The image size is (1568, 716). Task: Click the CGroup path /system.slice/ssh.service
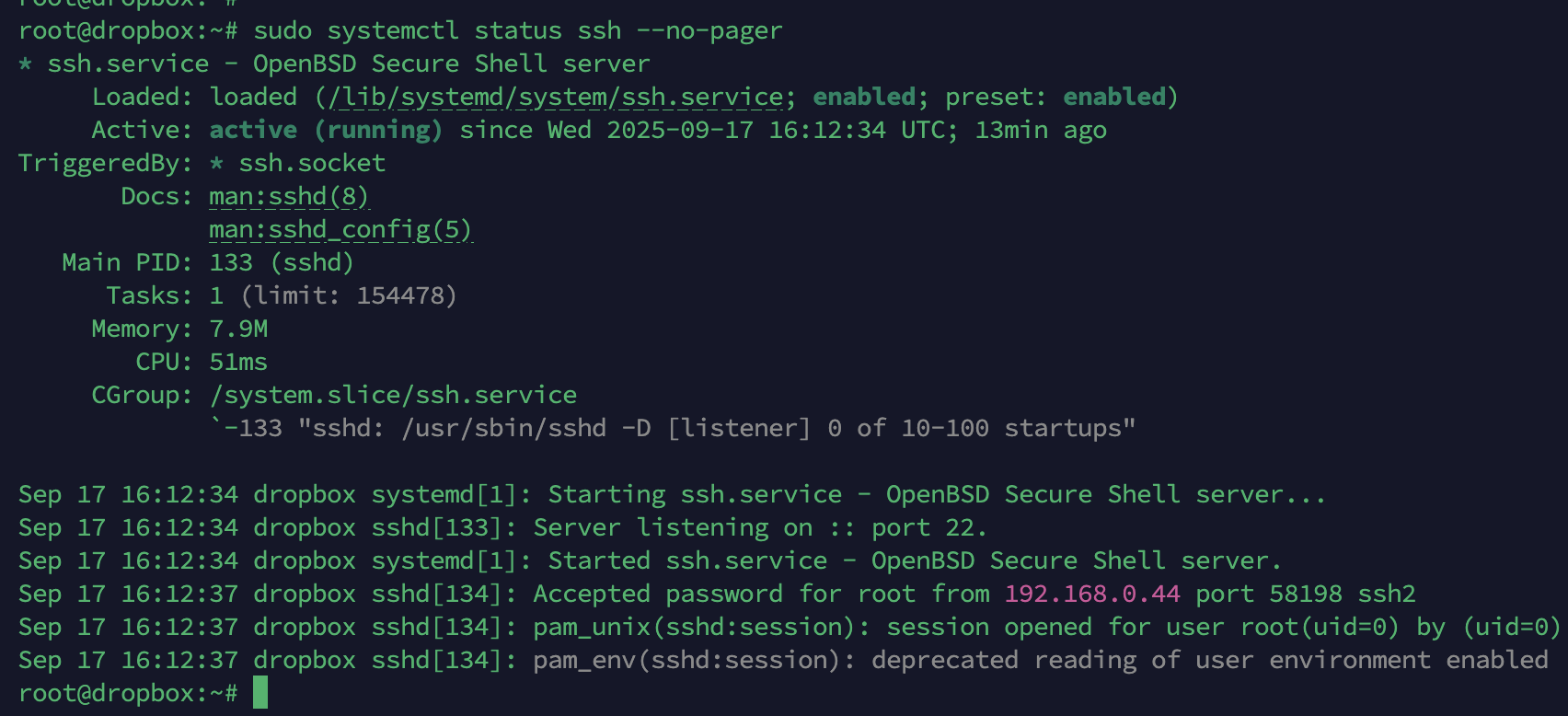[393, 395]
